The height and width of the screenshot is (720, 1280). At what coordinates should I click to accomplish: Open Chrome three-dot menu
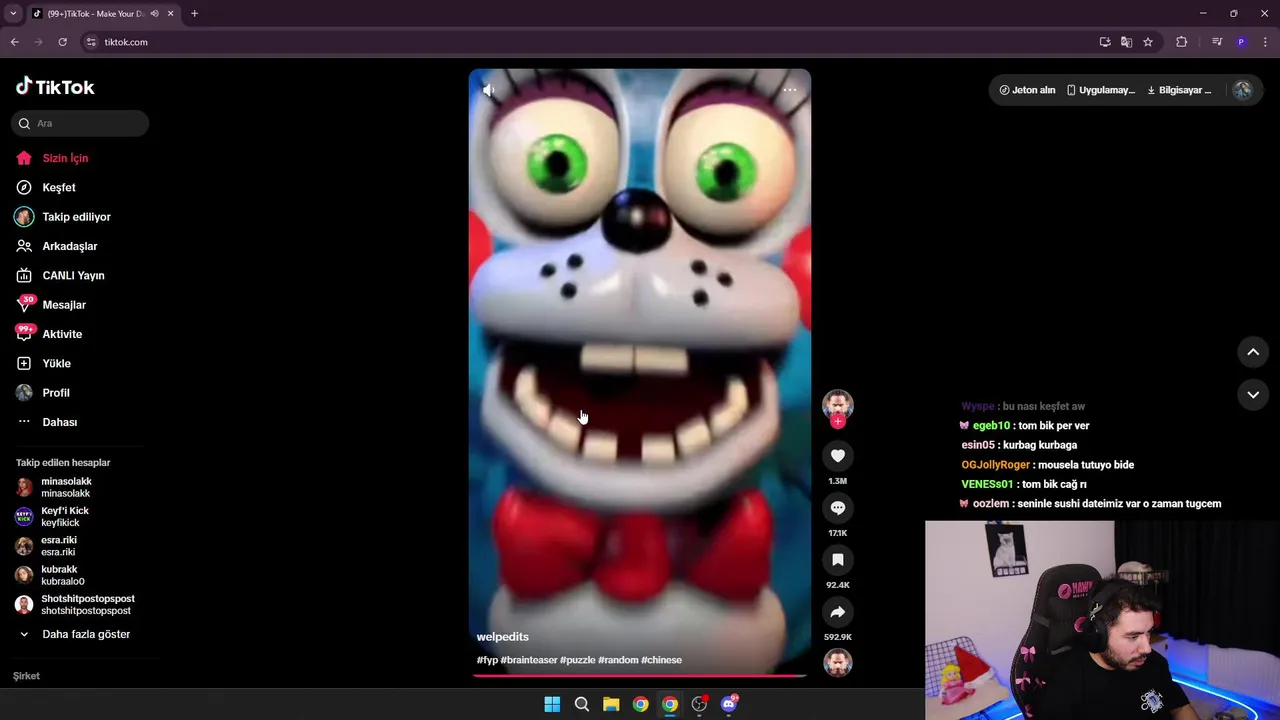point(1266,42)
